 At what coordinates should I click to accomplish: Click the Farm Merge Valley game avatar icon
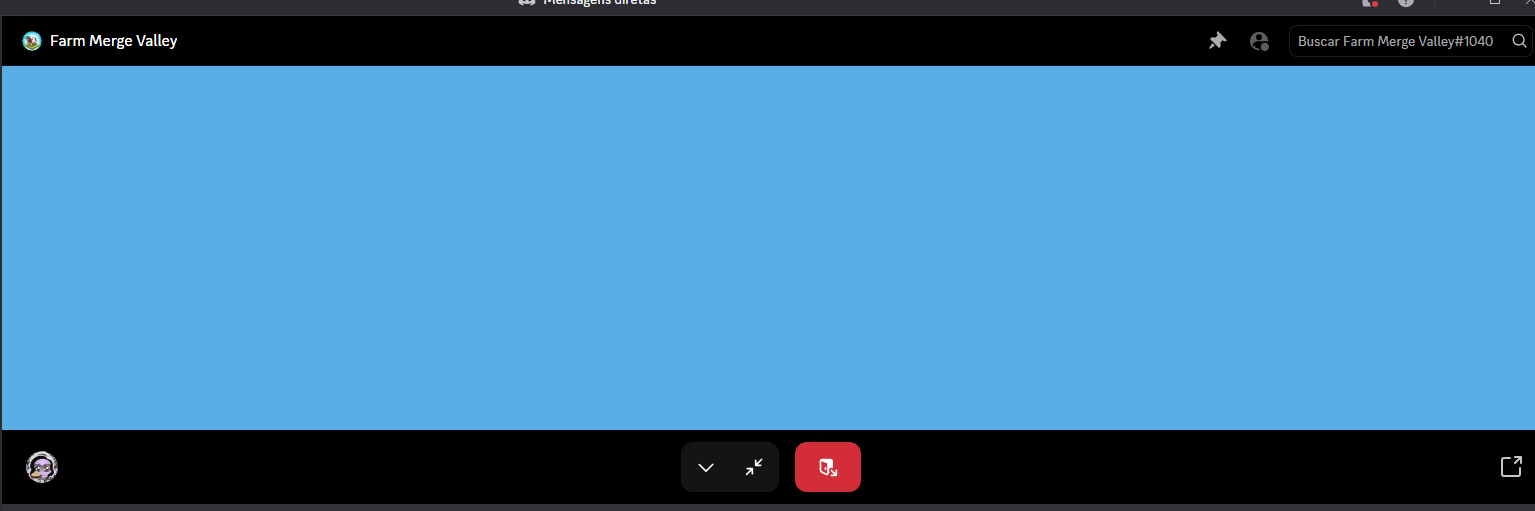pos(32,41)
